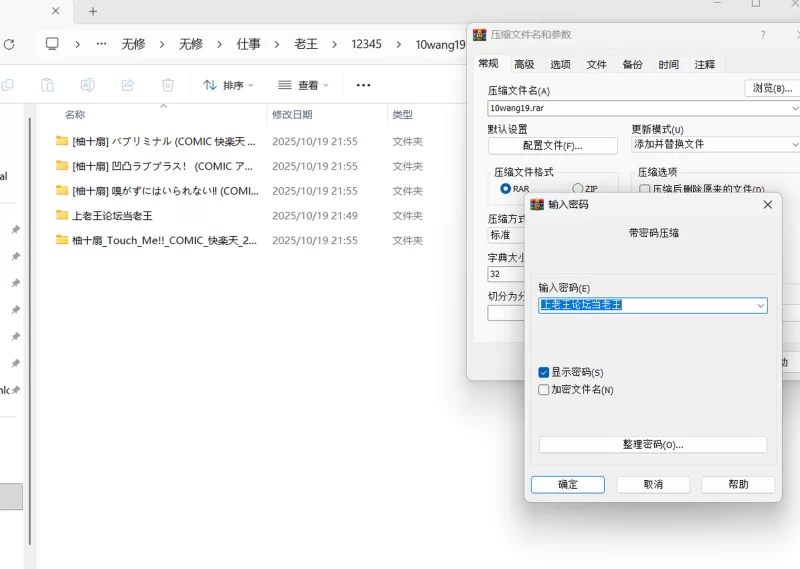Click the refresh icon in Explorer

(x=9, y=44)
